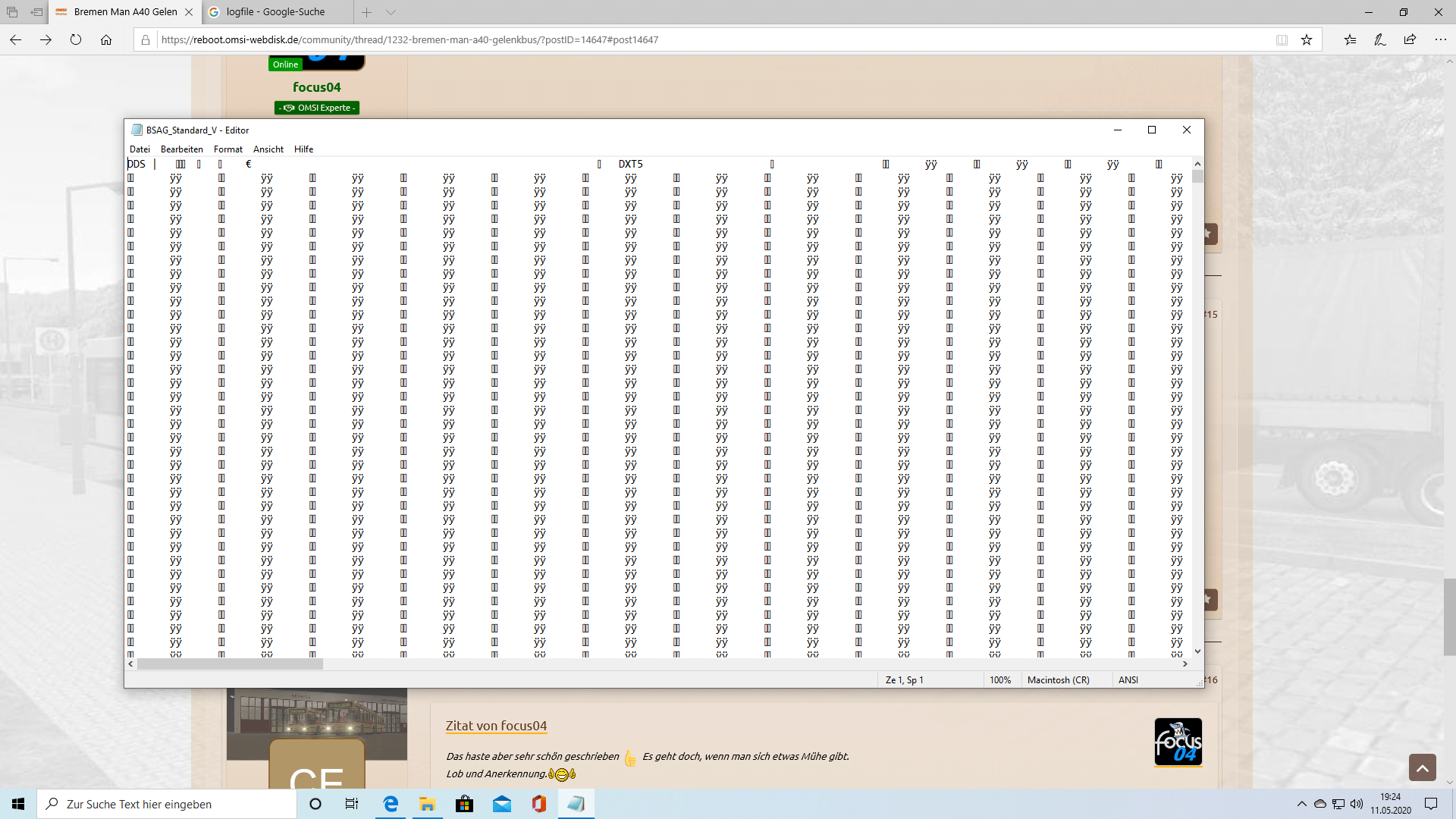The width and height of the screenshot is (1456, 819).
Task: Open the Ansicht menu in Editor
Action: pos(268,149)
